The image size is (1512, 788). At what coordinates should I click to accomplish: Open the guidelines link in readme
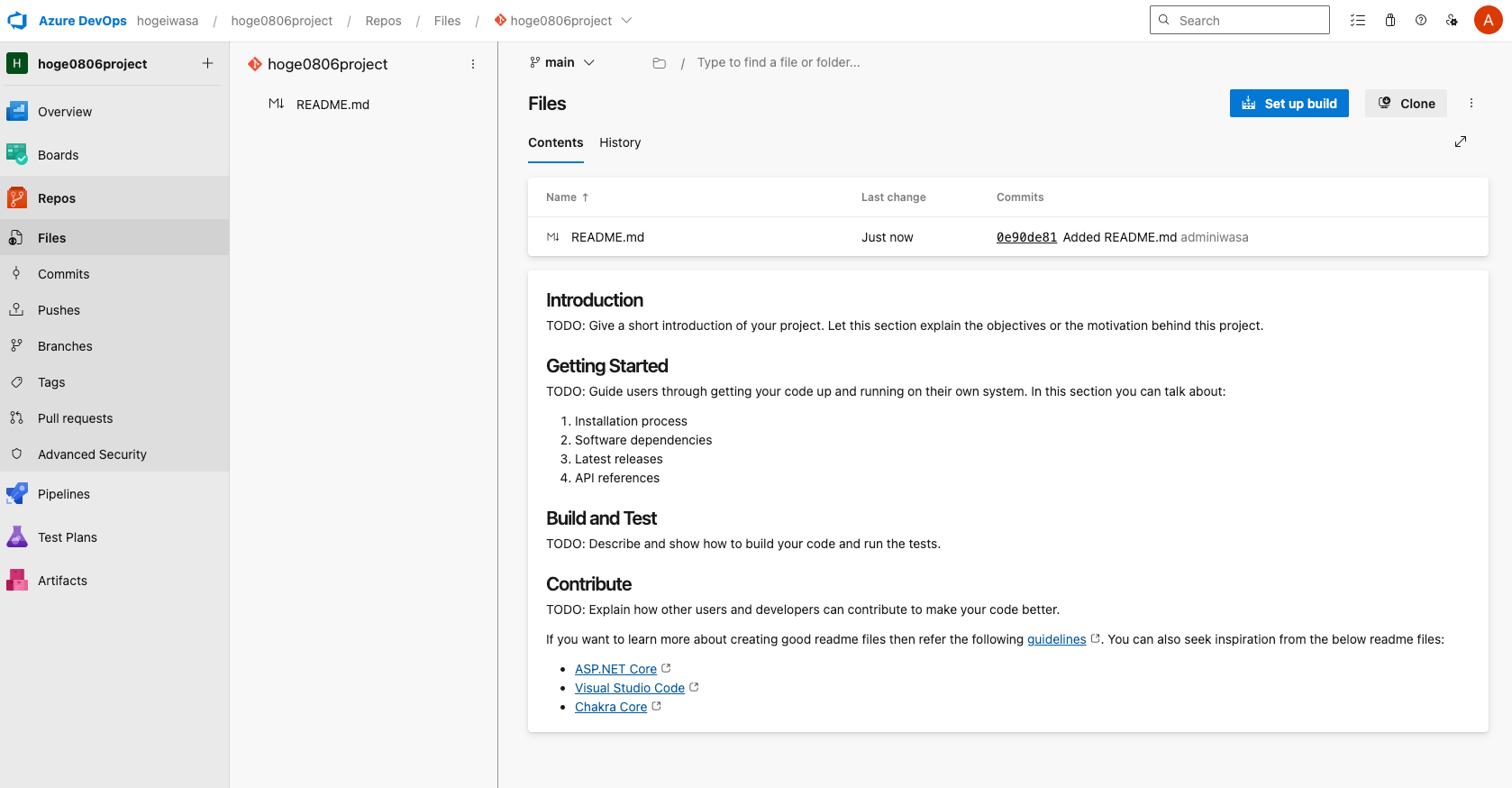pyautogui.click(x=1056, y=639)
